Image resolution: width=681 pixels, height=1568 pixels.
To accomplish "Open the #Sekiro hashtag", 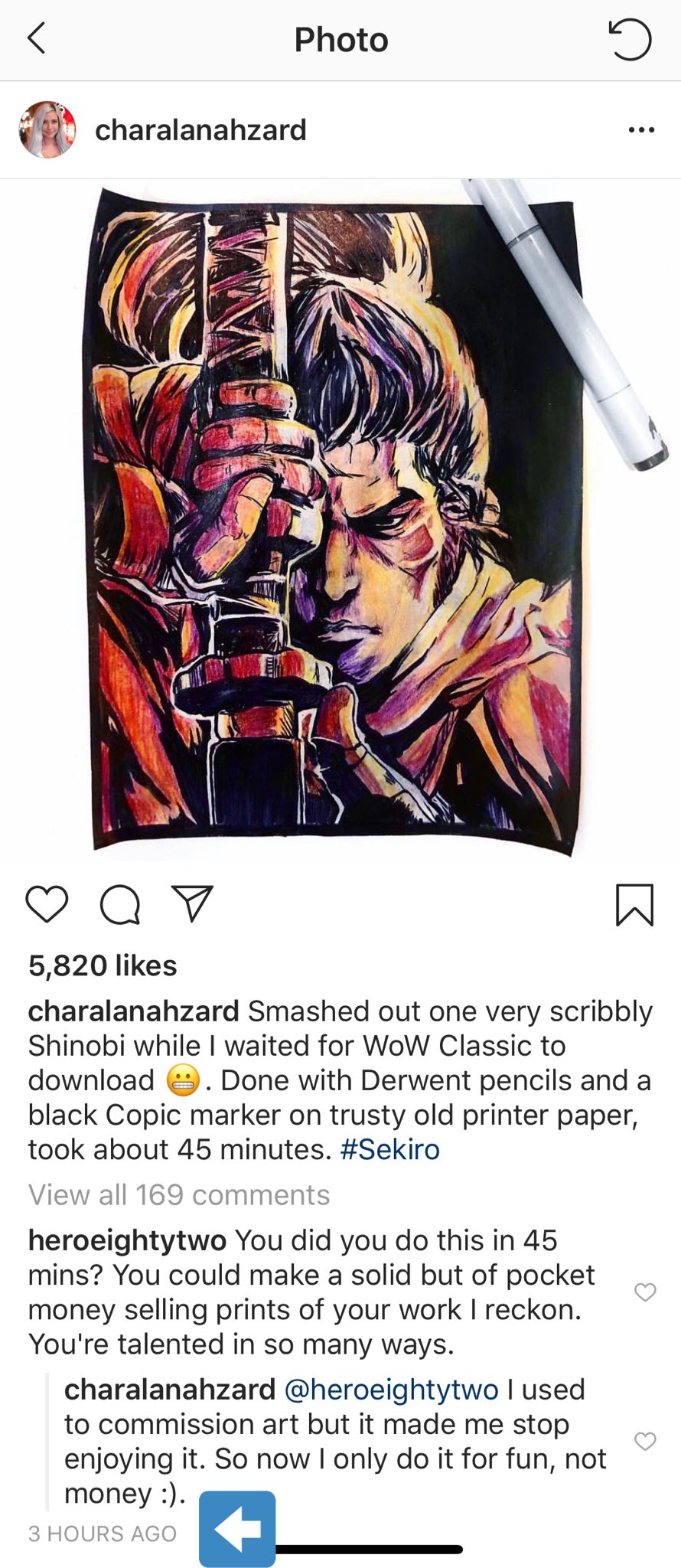I will coord(389,1149).
